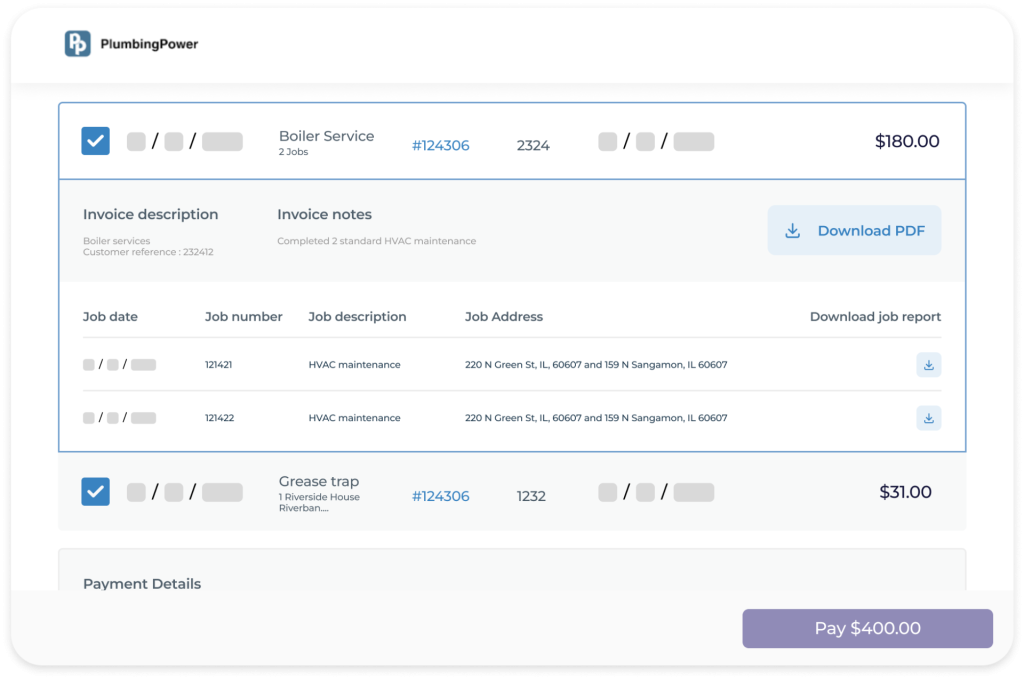Select the $180.00 invoice amount

(906, 142)
